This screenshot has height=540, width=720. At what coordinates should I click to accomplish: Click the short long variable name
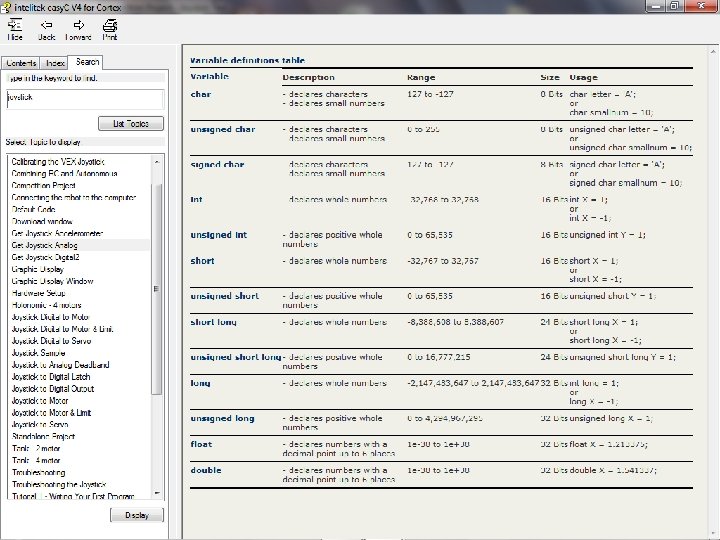[x=214, y=322]
